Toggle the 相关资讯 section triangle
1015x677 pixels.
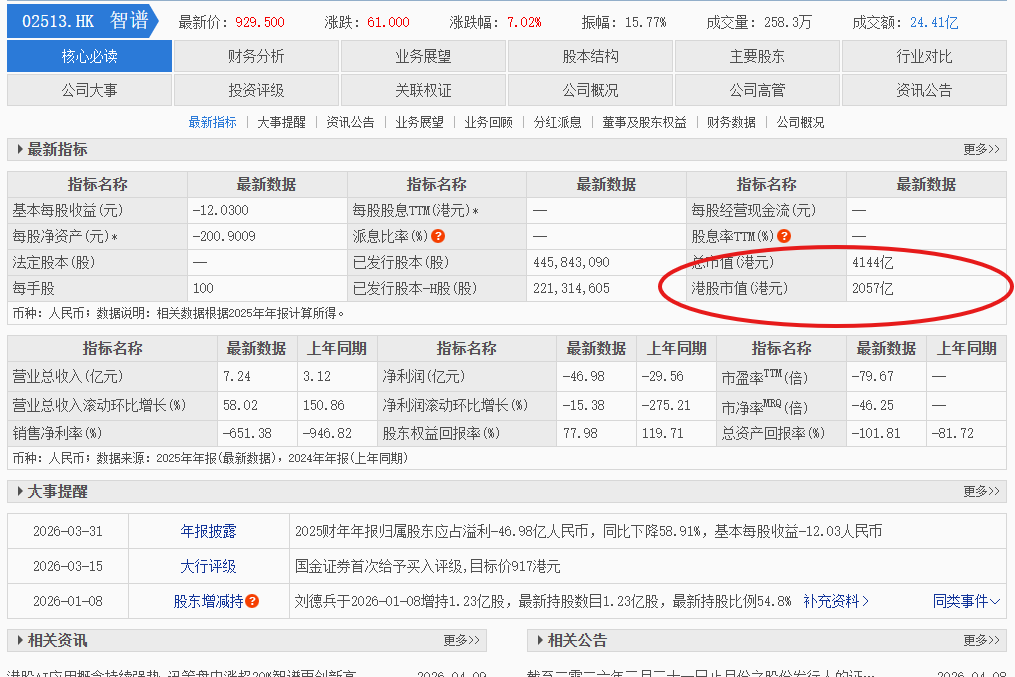point(20,640)
